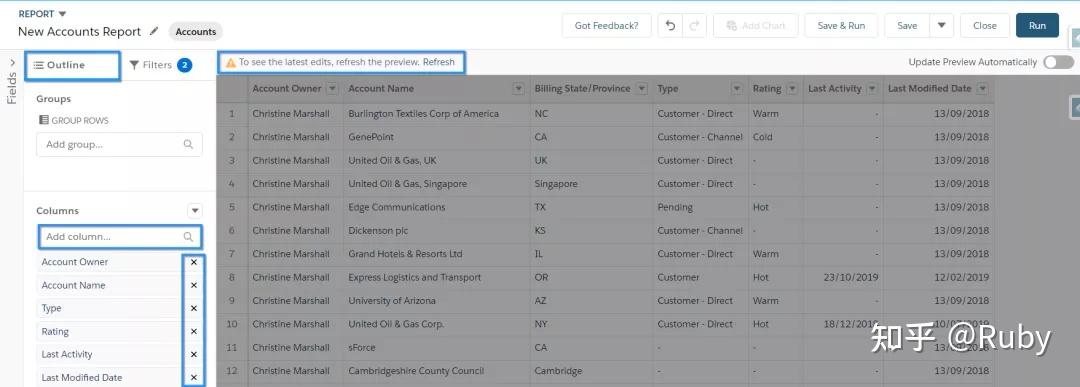Viewport: 1080px width, 387px height.
Task: Close the report builder
Action: pos(984,25)
